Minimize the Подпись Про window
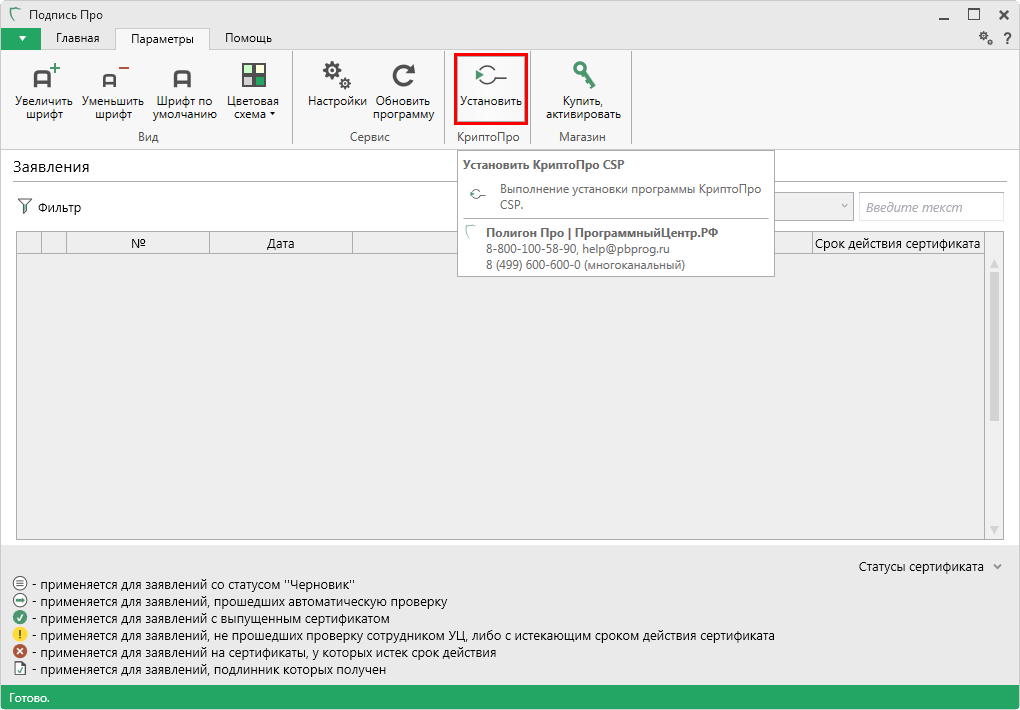The image size is (1020, 710). point(943,16)
